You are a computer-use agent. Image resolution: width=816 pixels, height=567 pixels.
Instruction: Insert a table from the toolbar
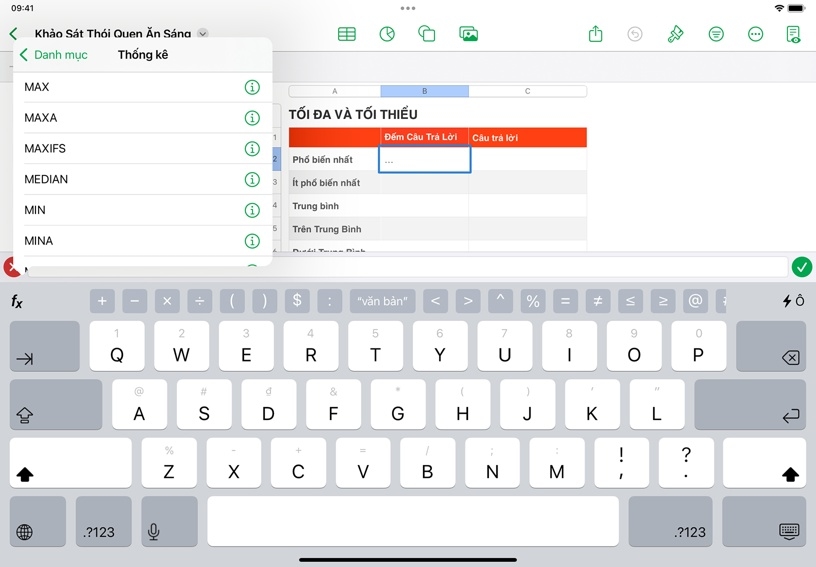[x=347, y=34]
